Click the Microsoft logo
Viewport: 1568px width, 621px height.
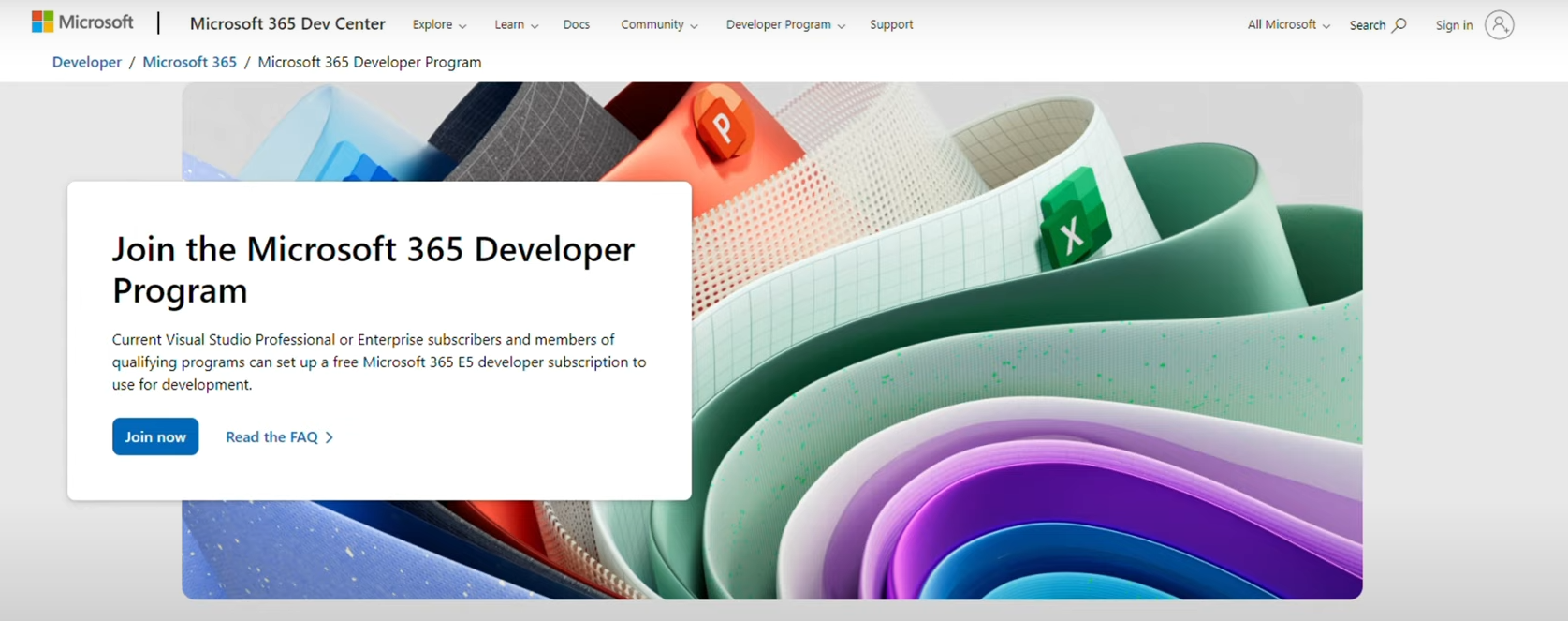point(82,22)
